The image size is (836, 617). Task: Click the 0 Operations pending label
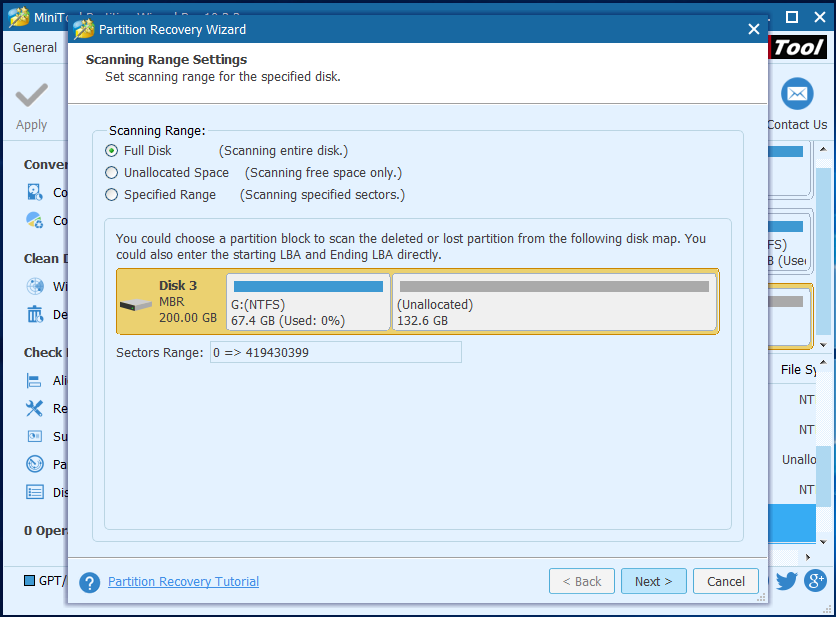(x=46, y=531)
